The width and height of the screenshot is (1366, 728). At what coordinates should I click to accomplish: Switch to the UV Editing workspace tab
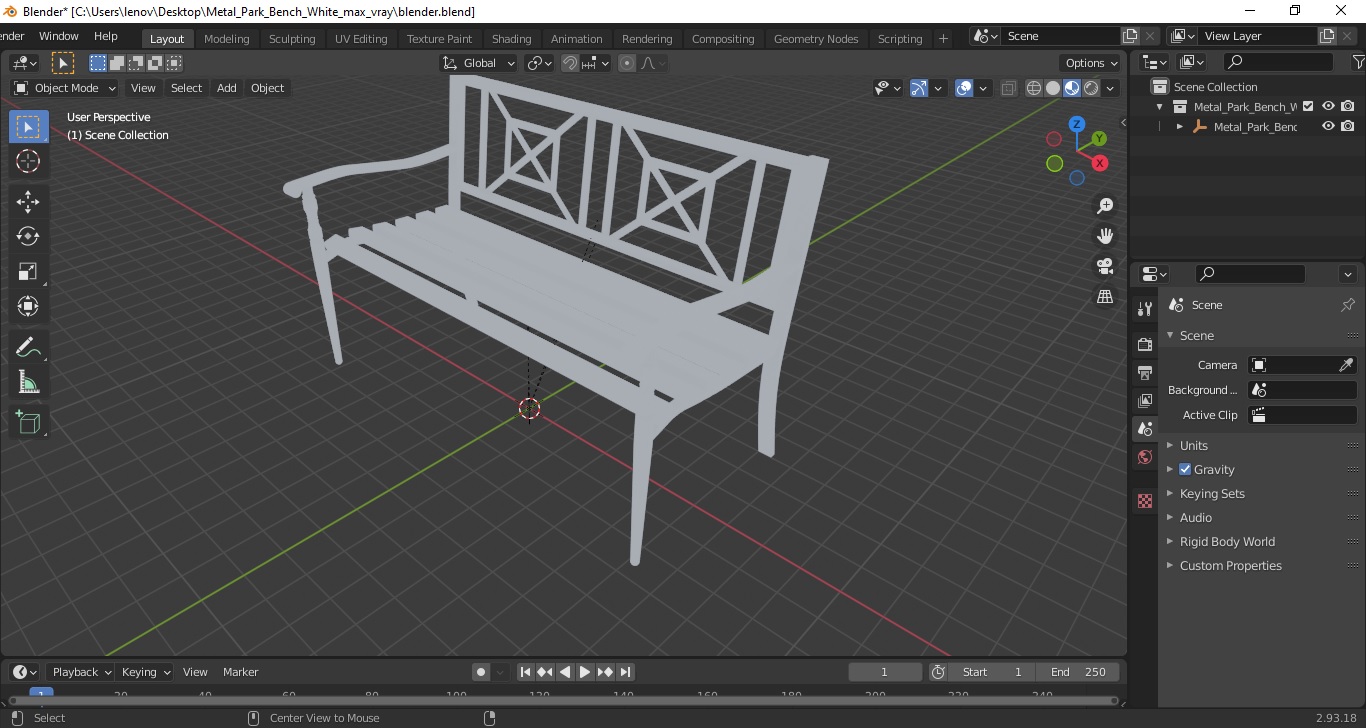pyautogui.click(x=361, y=39)
